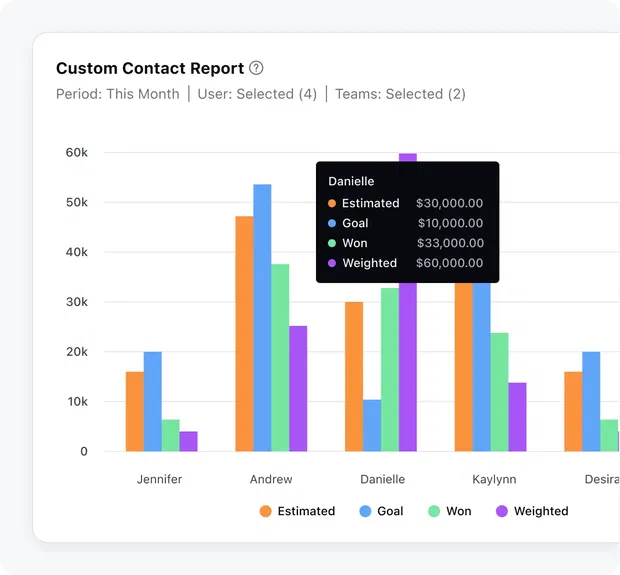Click the Danielle axis label

[382, 479]
